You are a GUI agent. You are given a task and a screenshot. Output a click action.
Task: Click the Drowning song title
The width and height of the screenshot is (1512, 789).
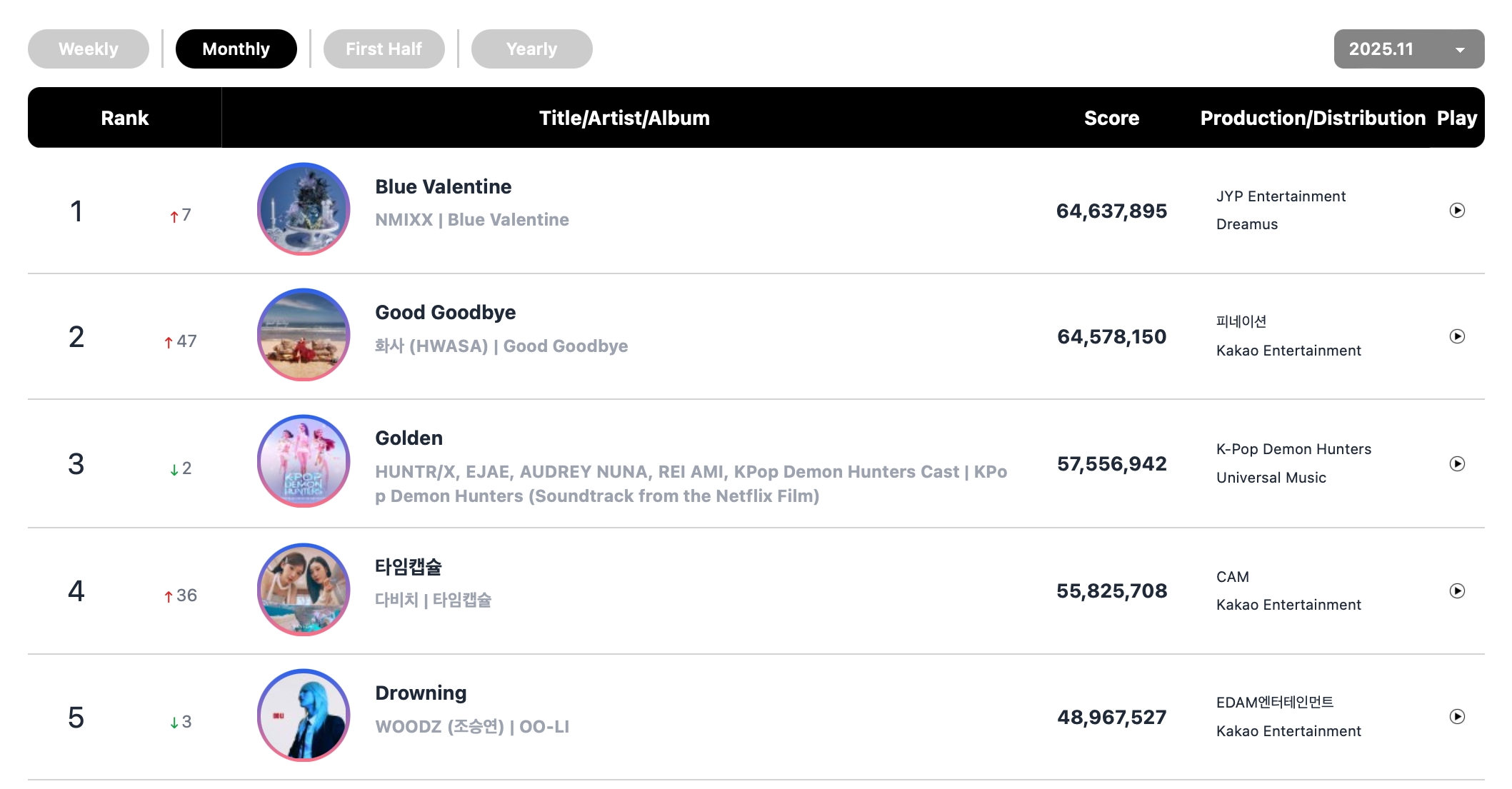(421, 693)
